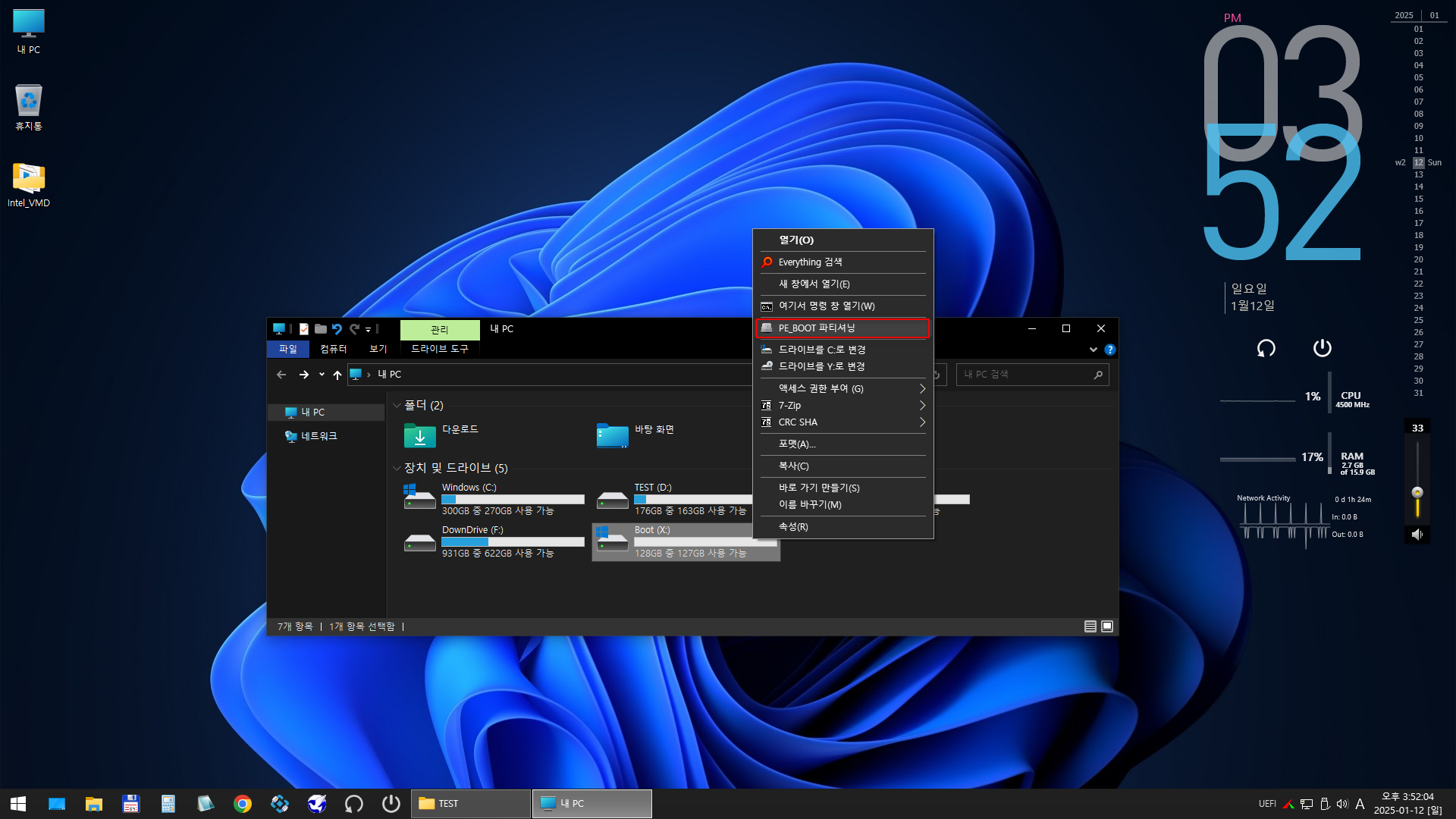Switch to details view in the status bar
Image resolution: width=1456 pixels, height=819 pixels.
pyautogui.click(x=1090, y=626)
